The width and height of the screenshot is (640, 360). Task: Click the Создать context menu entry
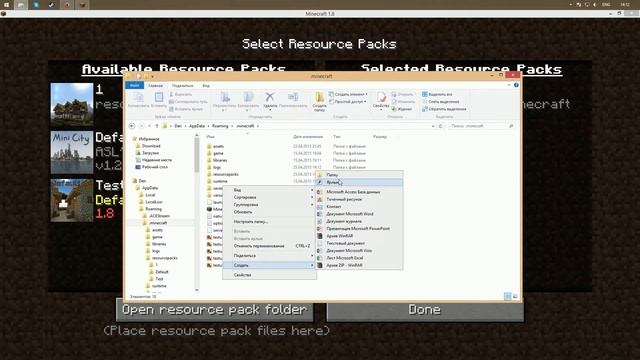click(269, 265)
